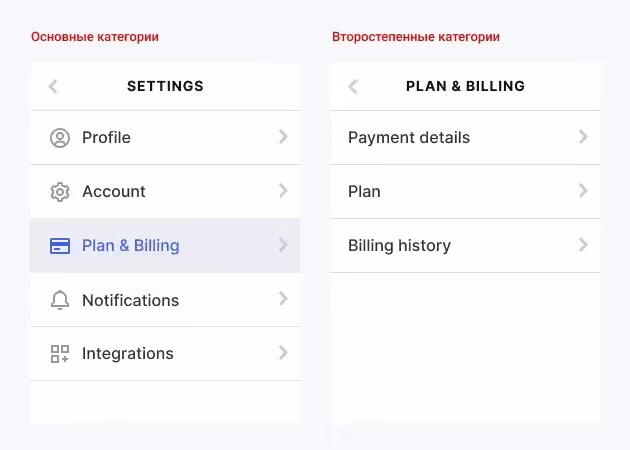The height and width of the screenshot is (450, 630).
Task: Select the Profile menu item
Action: [x=106, y=138]
